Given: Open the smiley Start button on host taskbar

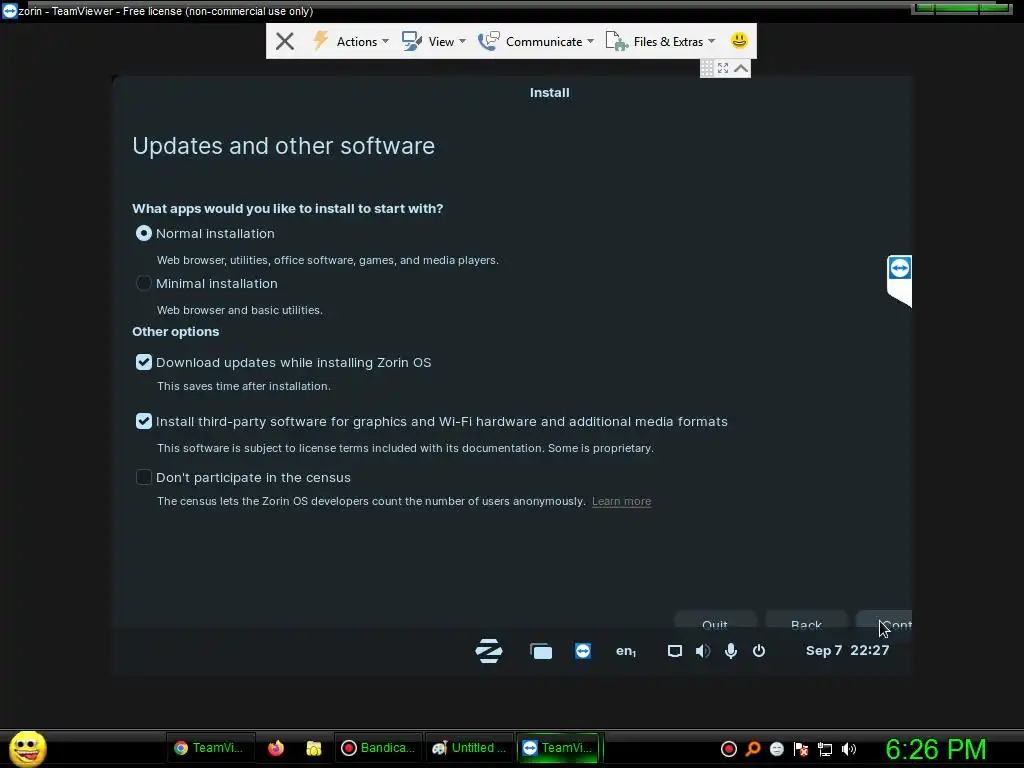Looking at the screenshot, I should pyautogui.click(x=27, y=748).
